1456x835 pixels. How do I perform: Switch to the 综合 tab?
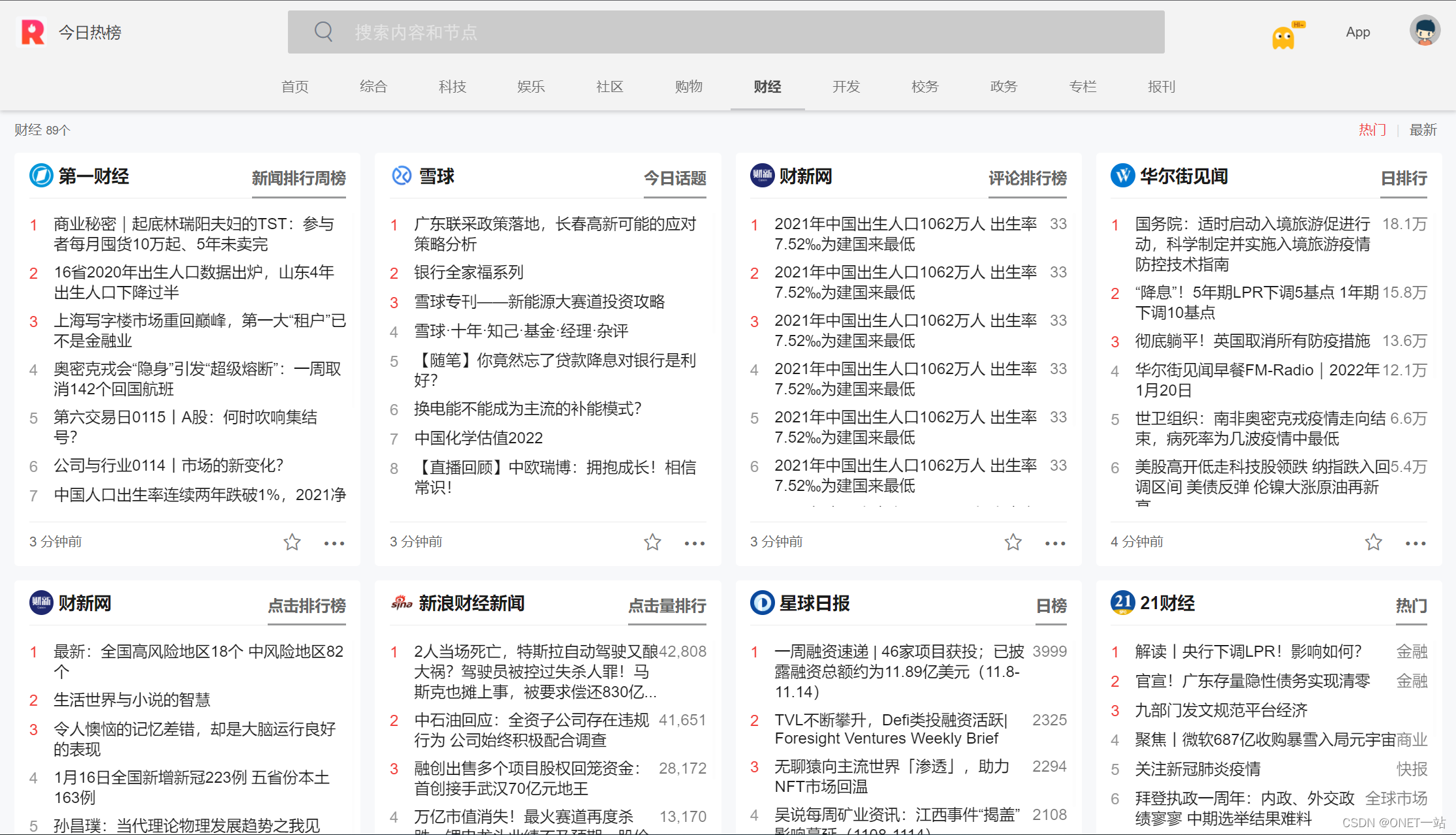tap(373, 87)
